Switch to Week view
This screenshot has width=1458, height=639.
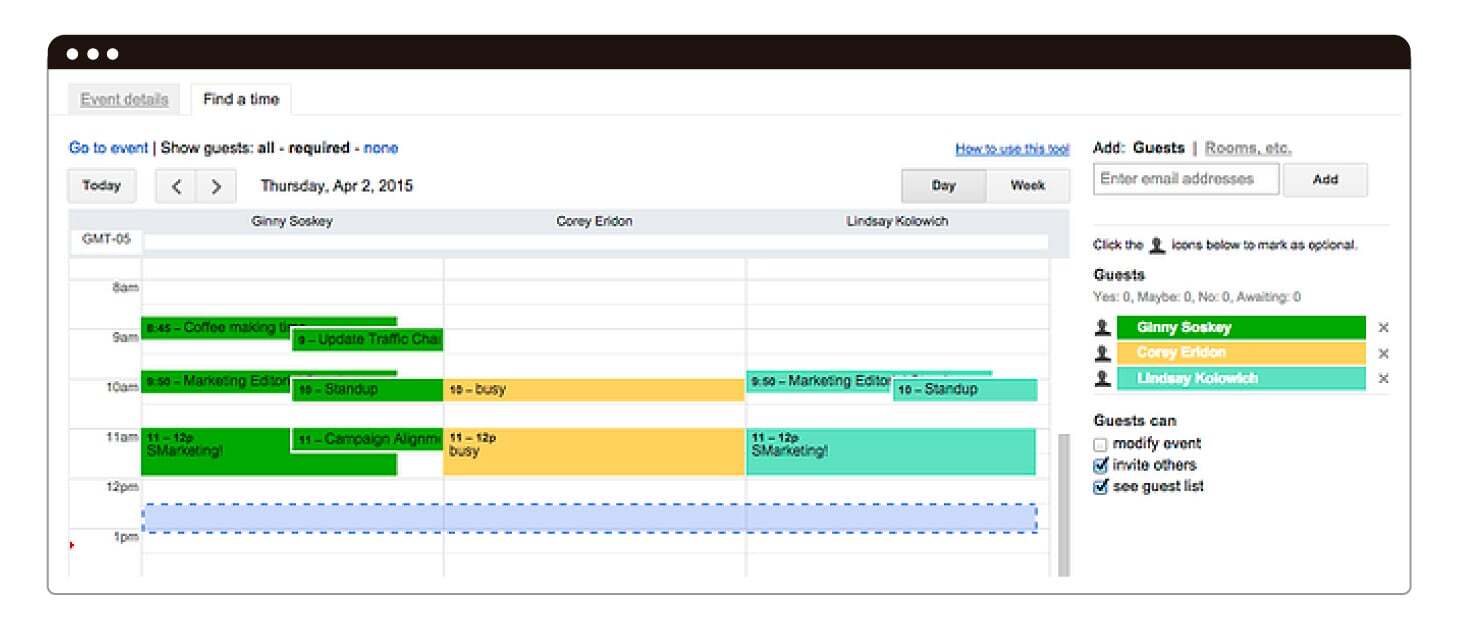pyautogui.click(x=1027, y=186)
